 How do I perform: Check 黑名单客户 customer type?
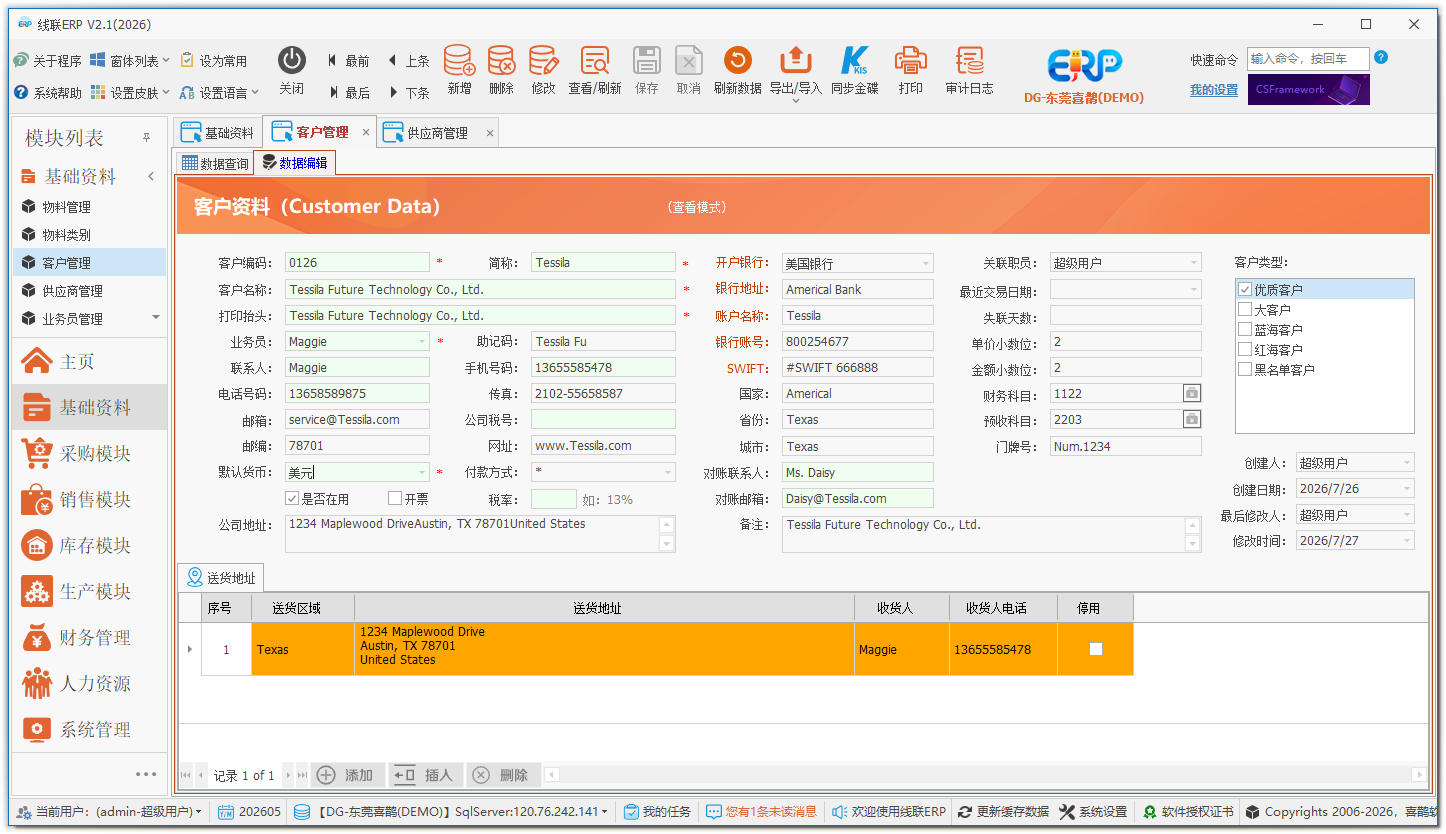coord(1245,370)
